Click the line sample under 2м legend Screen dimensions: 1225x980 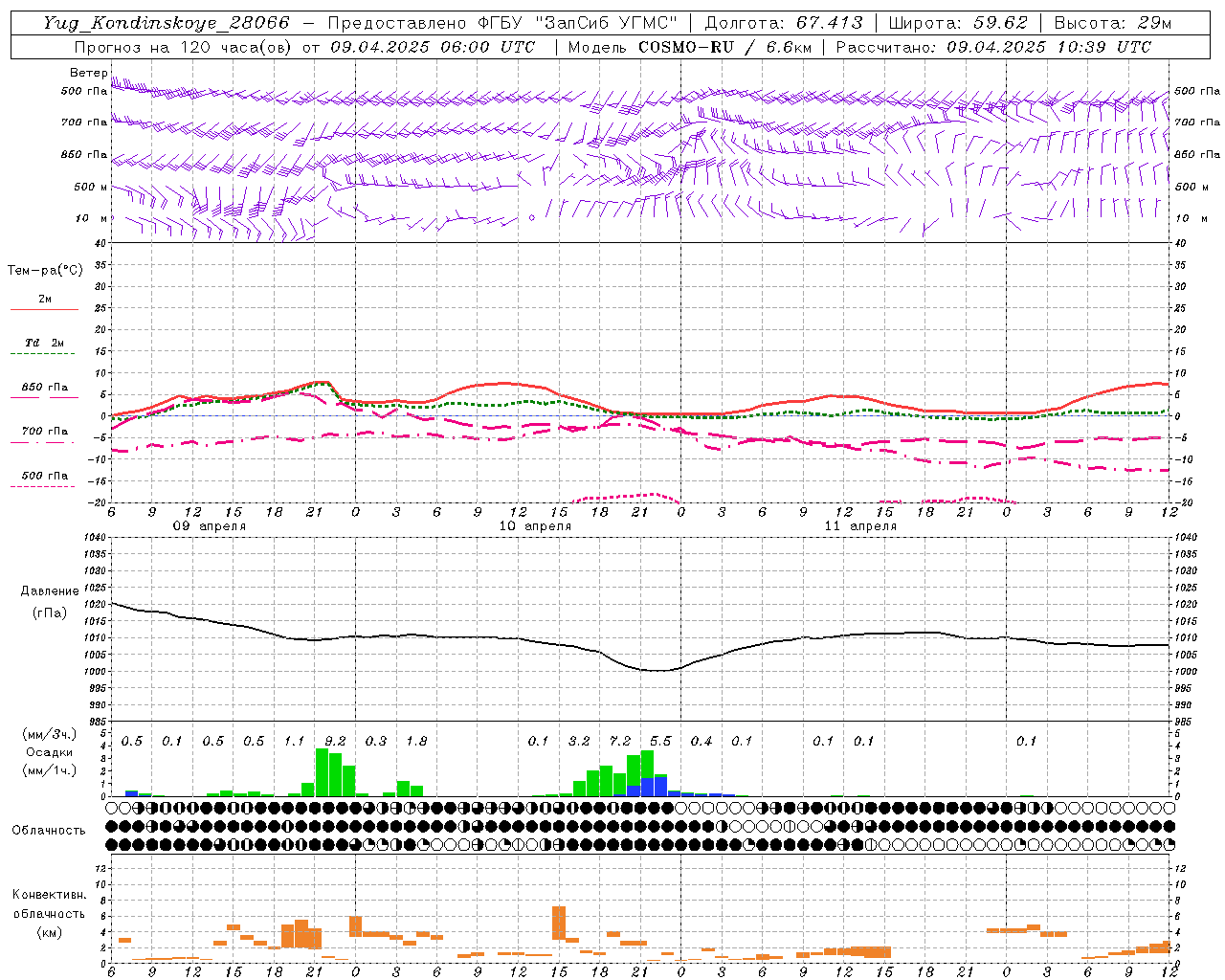click(44, 310)
